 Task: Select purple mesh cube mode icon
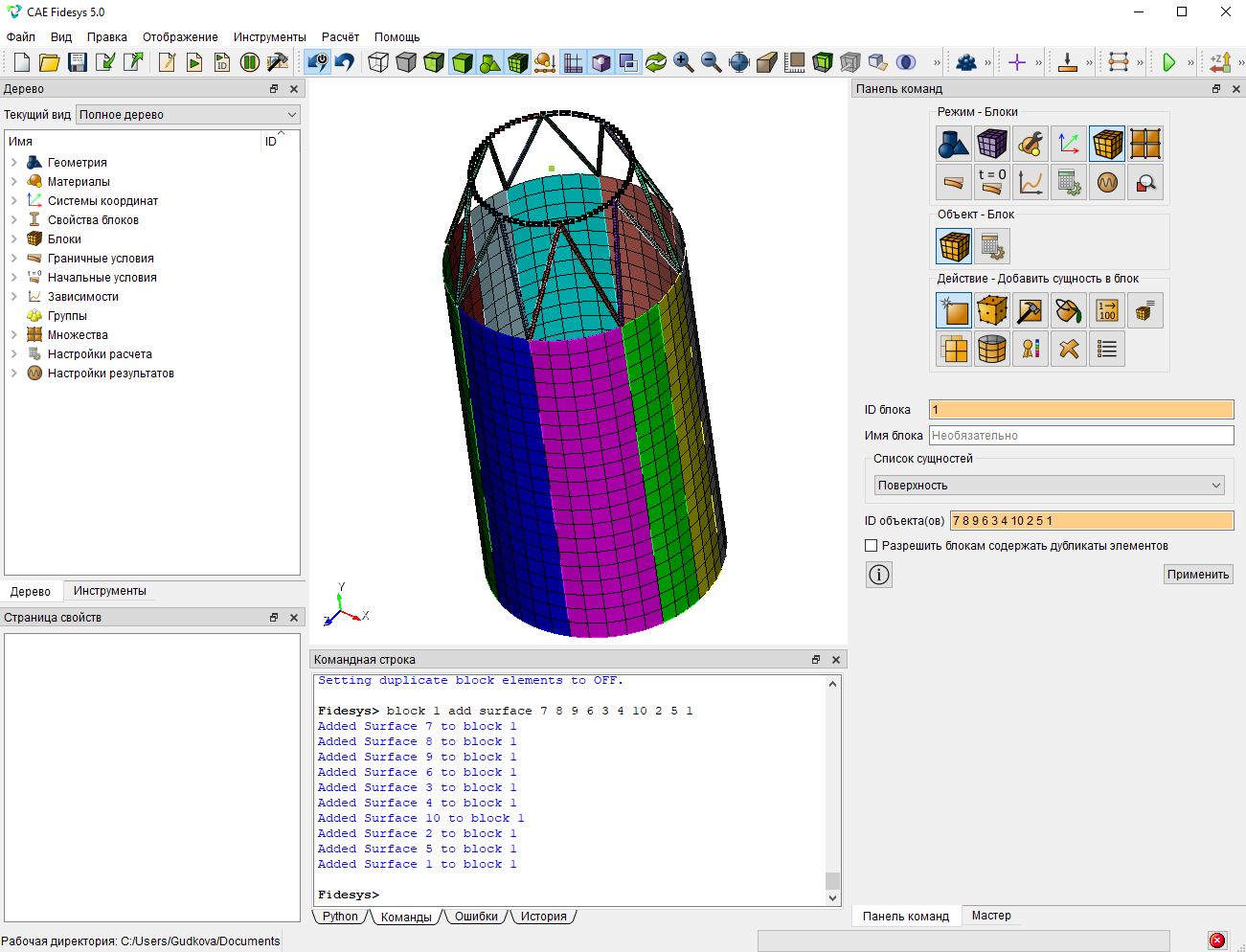coord(992,144)
